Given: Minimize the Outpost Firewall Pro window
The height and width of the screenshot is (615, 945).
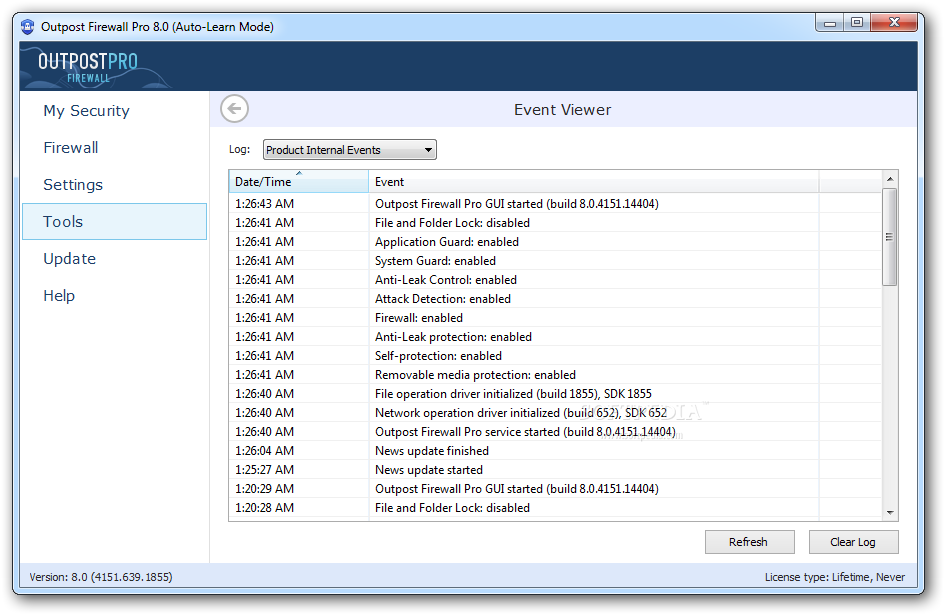Looking at the screenshot, I should click(830, 23).
